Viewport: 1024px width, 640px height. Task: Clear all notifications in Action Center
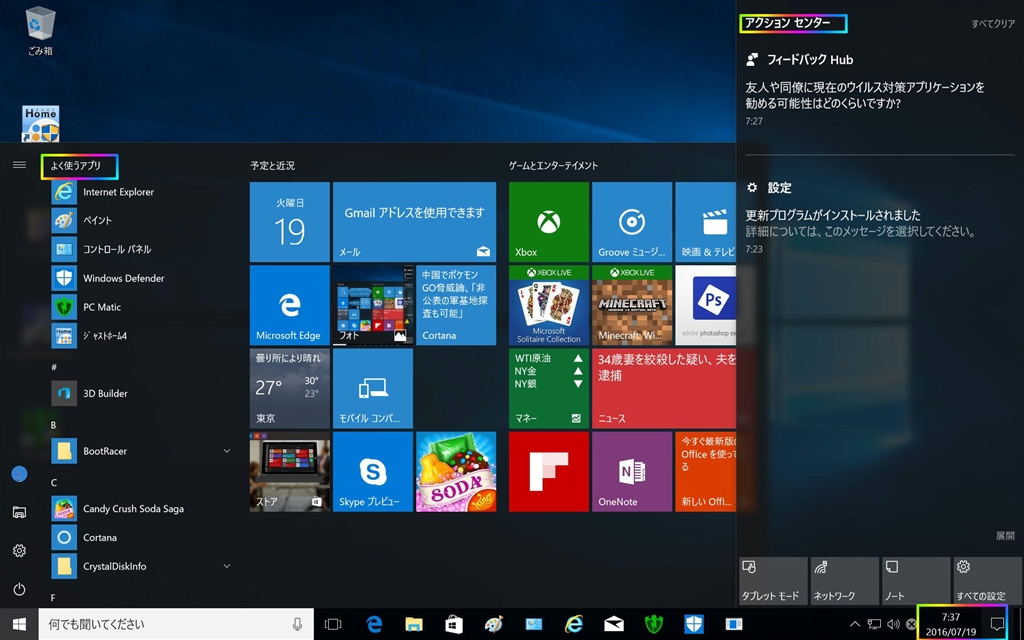point(992,24)
